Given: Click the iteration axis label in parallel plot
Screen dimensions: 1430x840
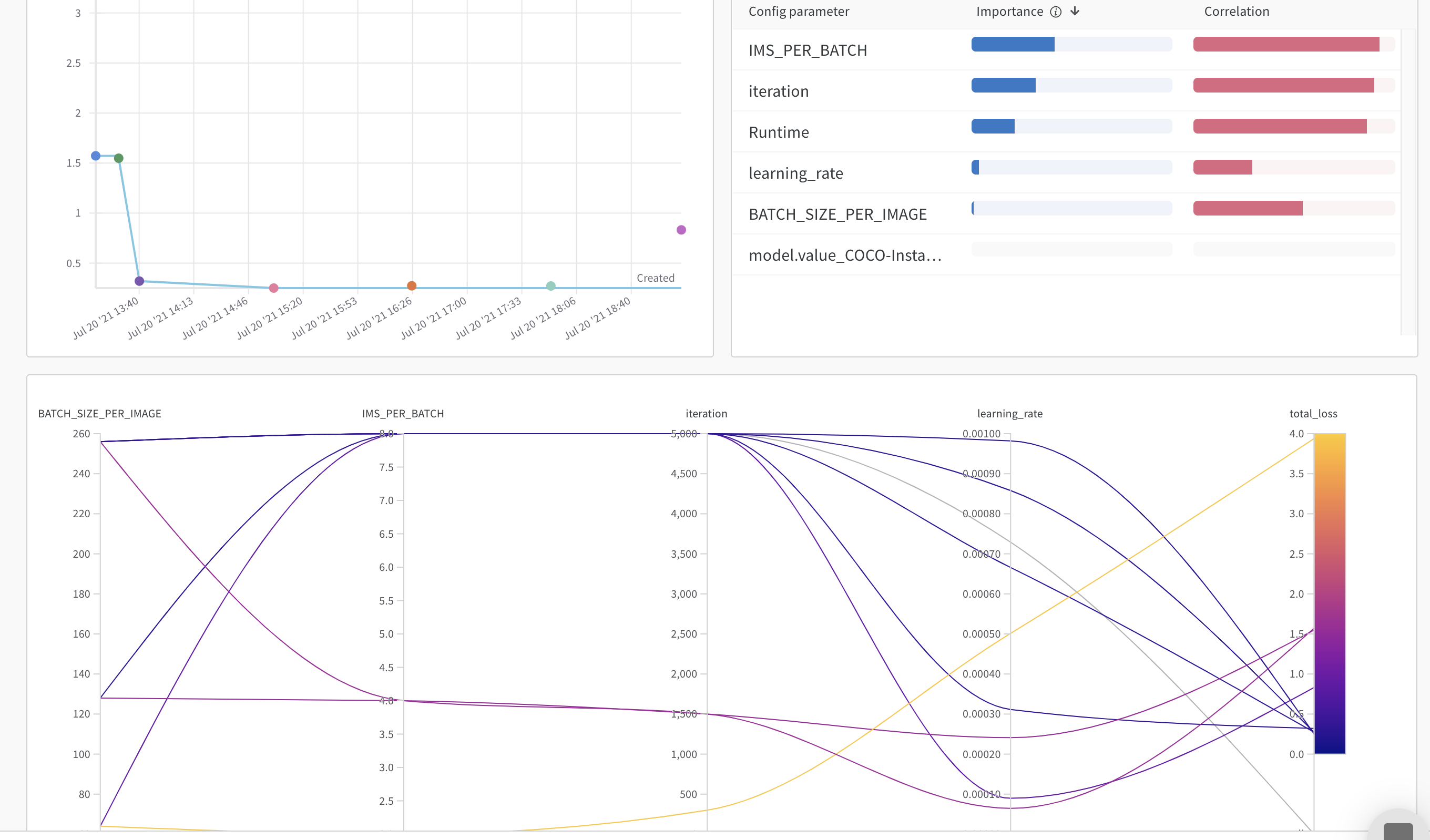Looking at the screenshot, I should pos(706,414).
